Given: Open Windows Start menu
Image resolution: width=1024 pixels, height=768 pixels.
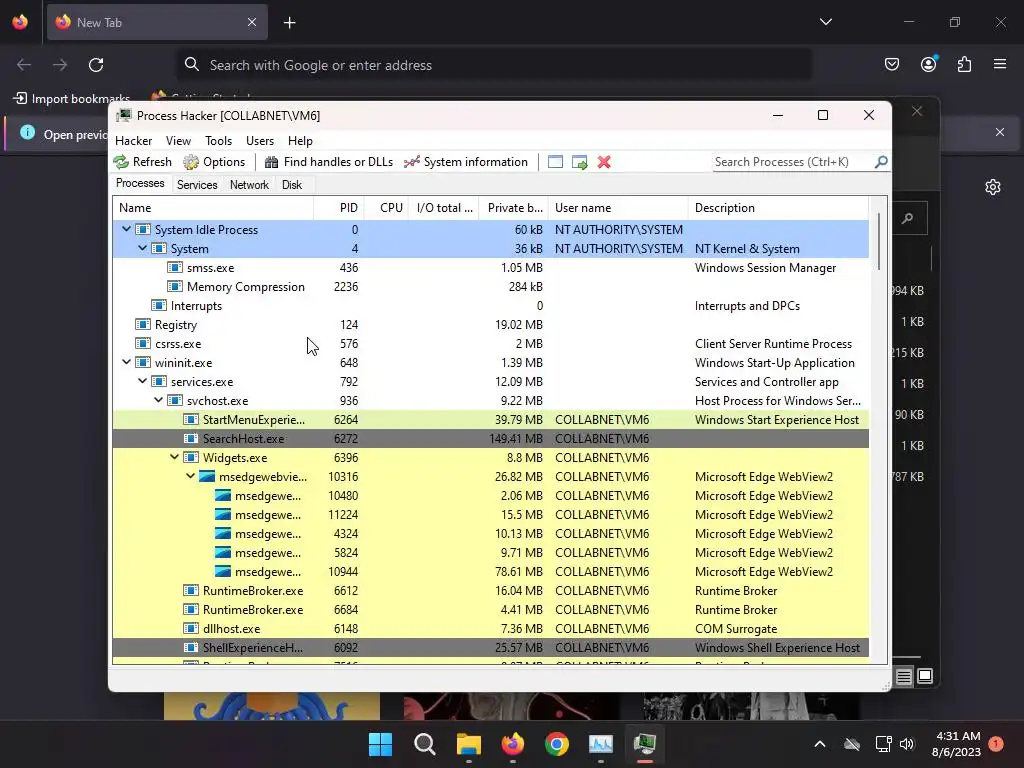Looking at the screenshot, I should 380,744.
